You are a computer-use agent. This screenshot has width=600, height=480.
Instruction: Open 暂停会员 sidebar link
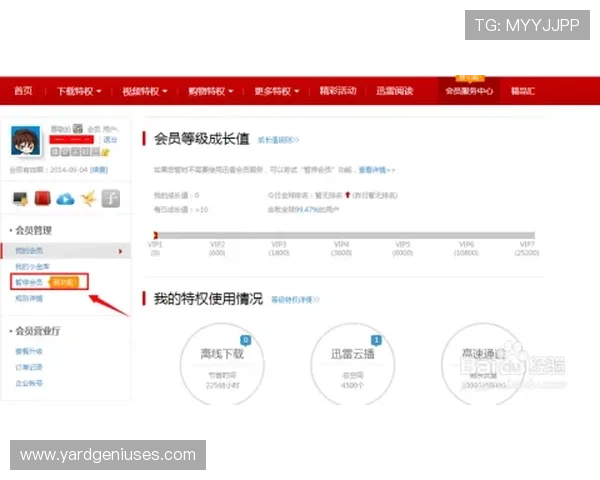pyautogui.click(x=29, y=282)
